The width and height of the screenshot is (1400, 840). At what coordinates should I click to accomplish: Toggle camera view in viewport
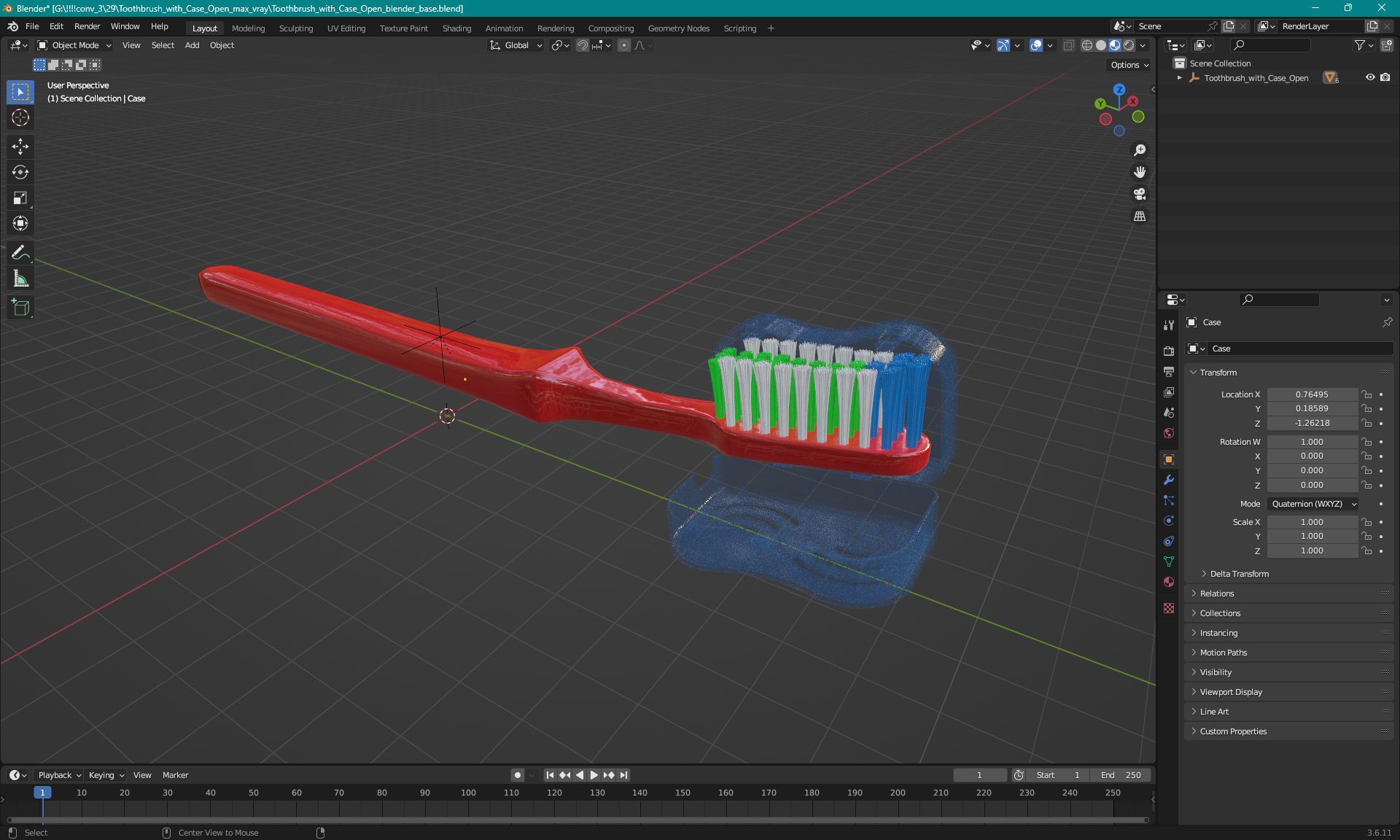click(1139, 194)
